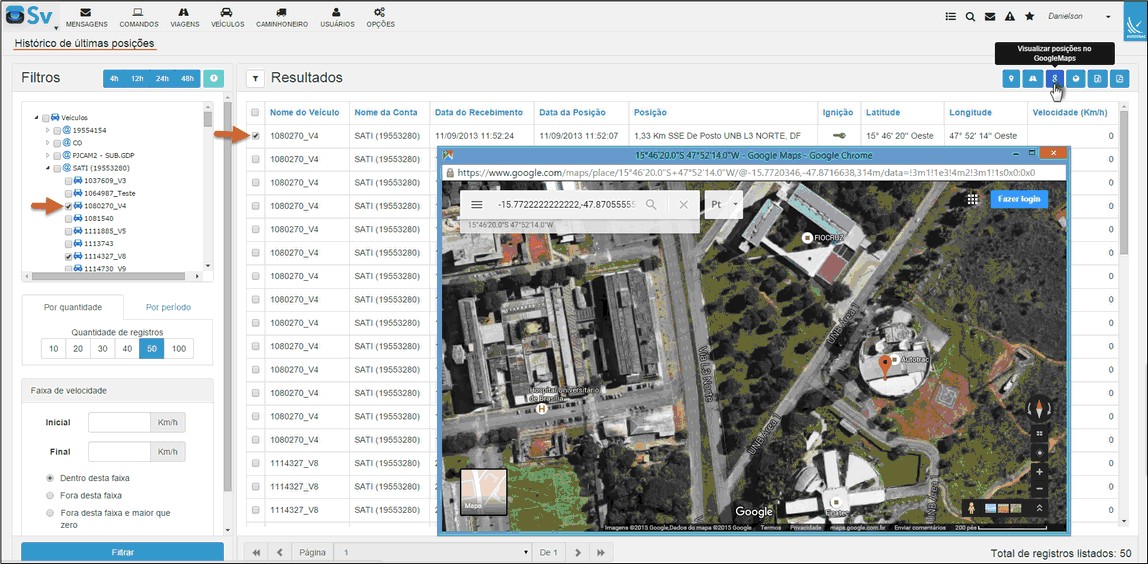Viewport: 1148px width, 564px height.
Task: Collapse the Veículos tree root
Action: [37, 117]
